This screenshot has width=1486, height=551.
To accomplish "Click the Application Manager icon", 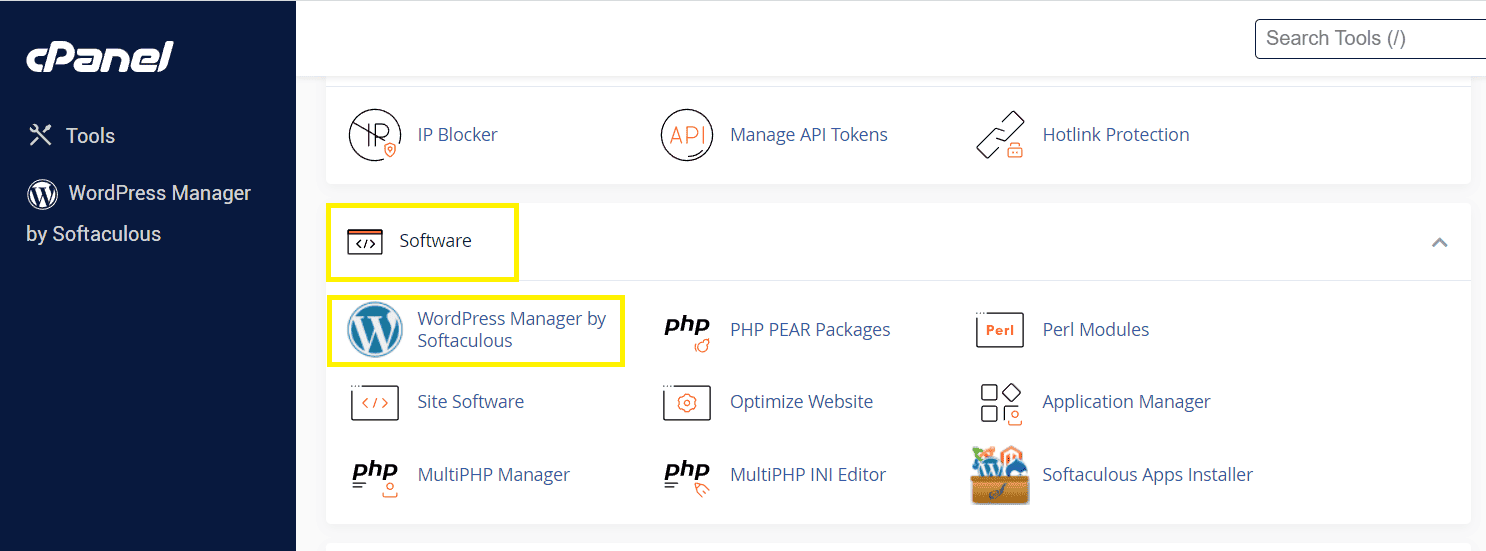I will point(1000,403).
